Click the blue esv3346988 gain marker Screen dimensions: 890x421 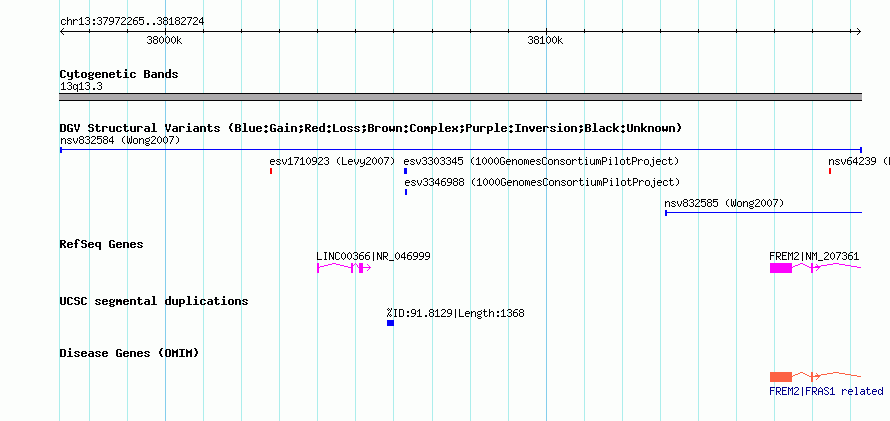[406, 192]
